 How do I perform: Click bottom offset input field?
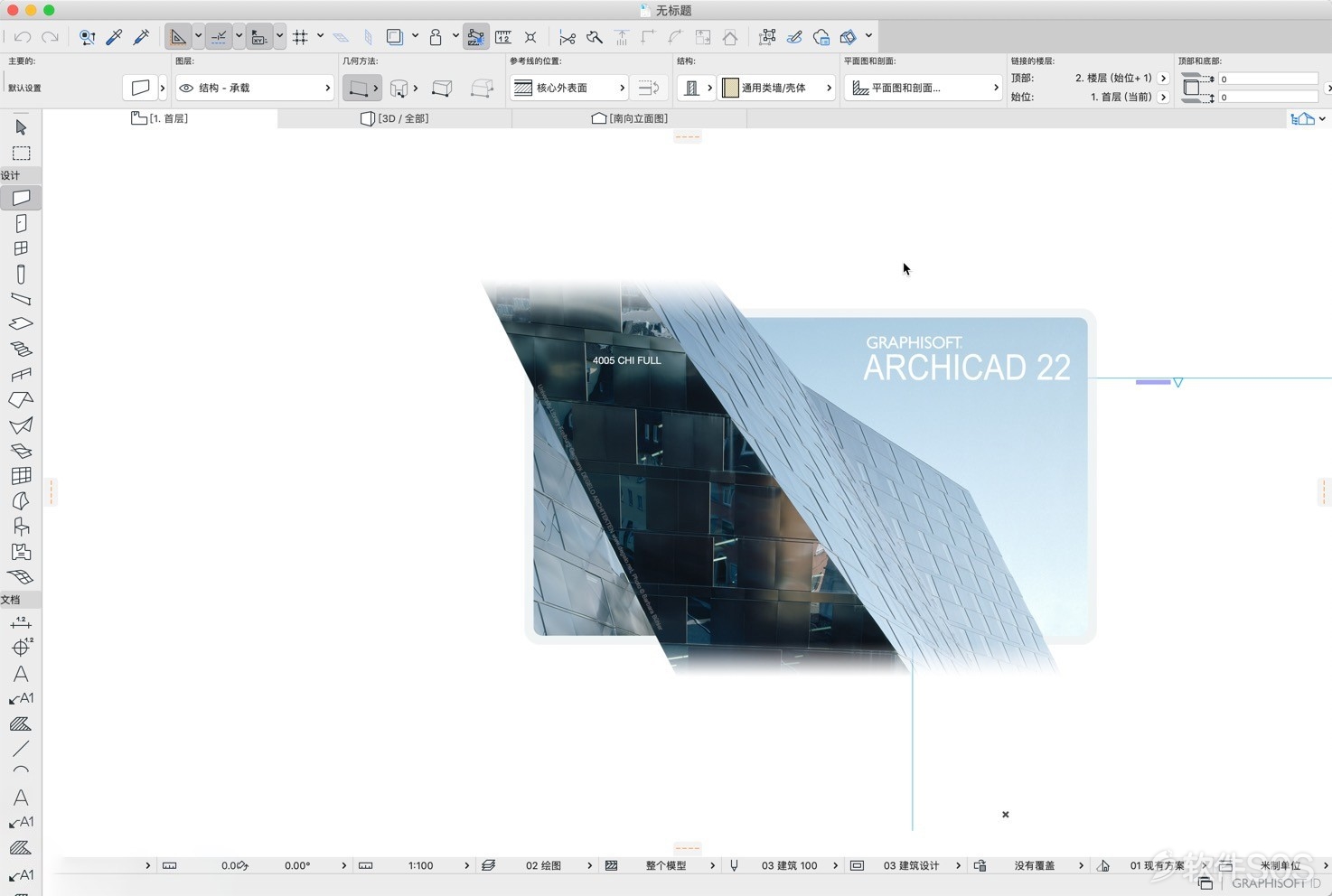point(1268,97)
